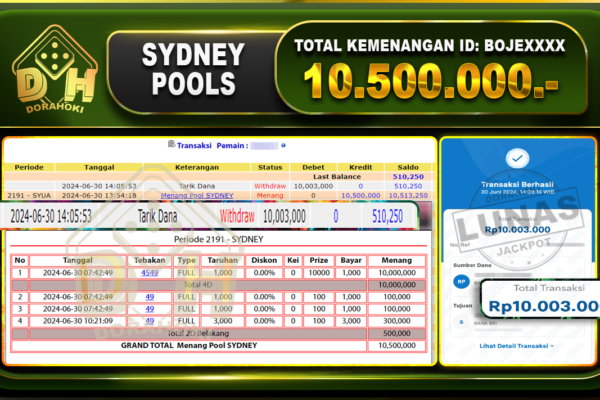Click the Tebakan column header
Image resolution: width=600 pixels, height=400 pixels.
click(x=150, y=260)
